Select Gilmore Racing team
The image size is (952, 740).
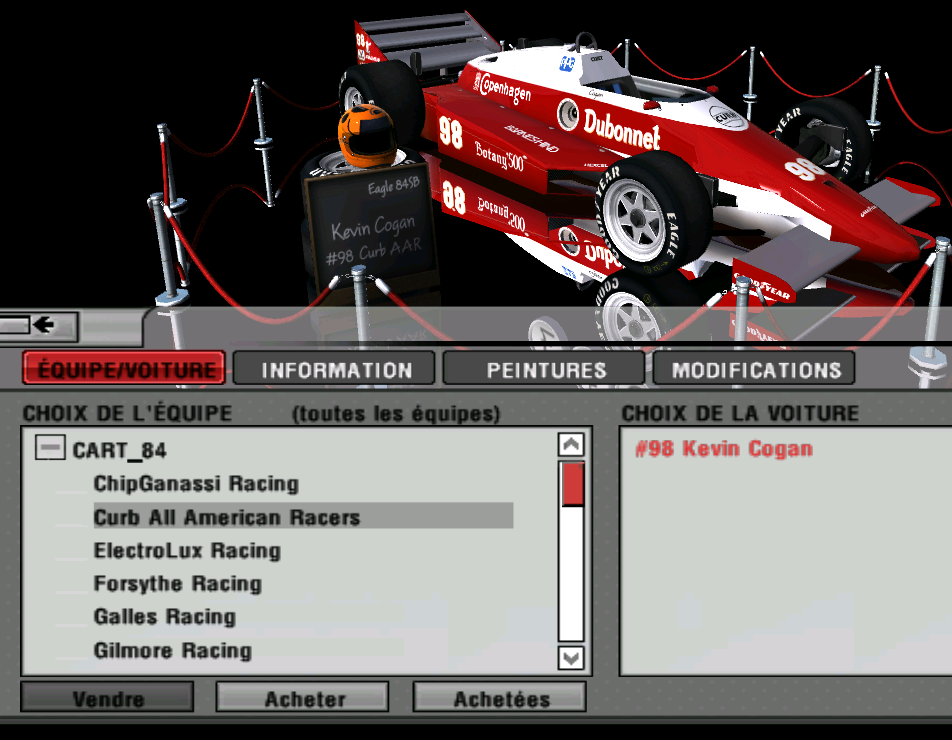pos(172,650)
